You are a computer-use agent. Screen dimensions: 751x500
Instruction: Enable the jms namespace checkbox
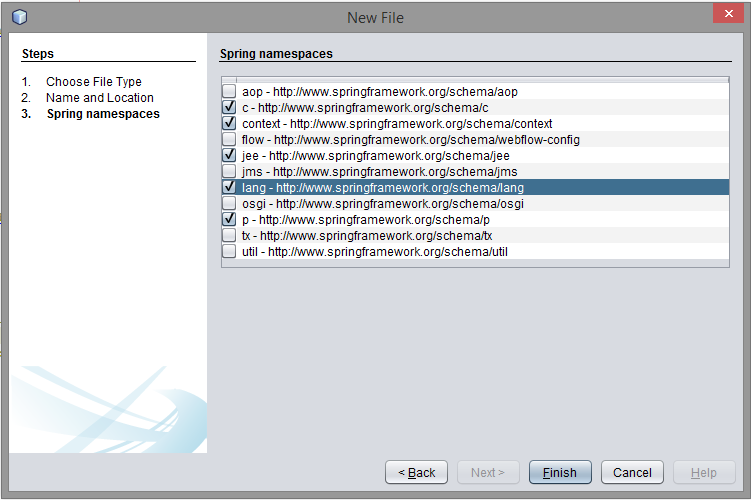coord(229,171)
